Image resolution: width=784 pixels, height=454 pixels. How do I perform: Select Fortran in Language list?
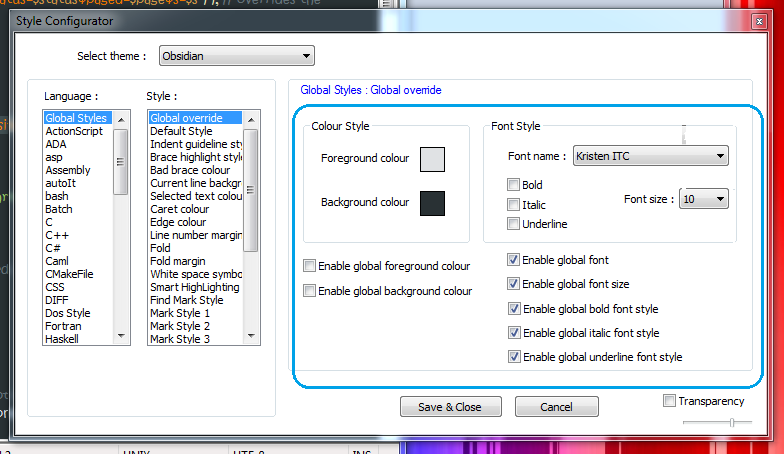point(78,326)
